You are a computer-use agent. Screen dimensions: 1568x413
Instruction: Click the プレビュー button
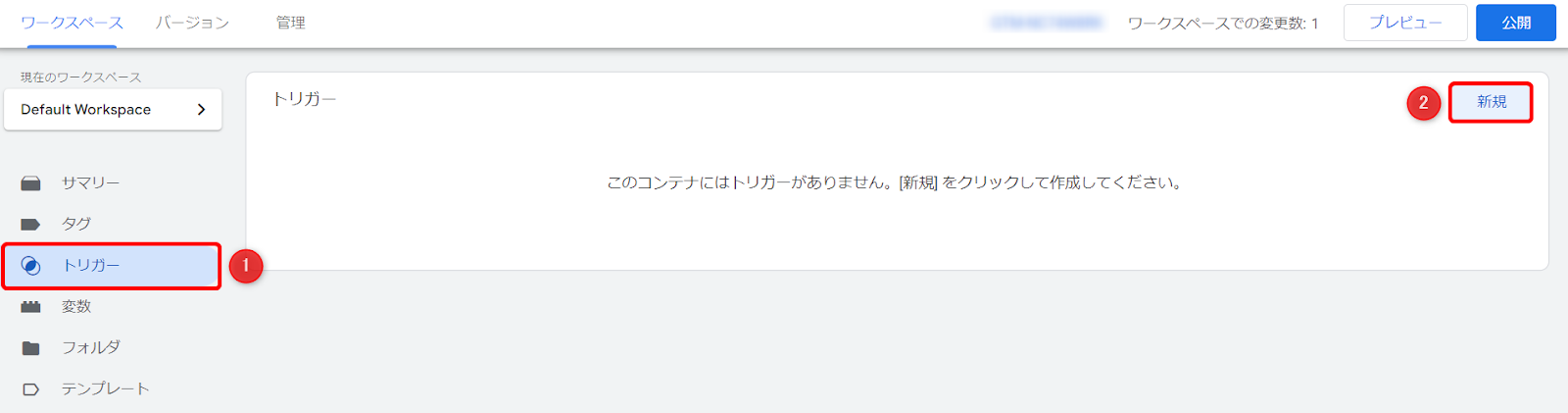(1405, 23)
